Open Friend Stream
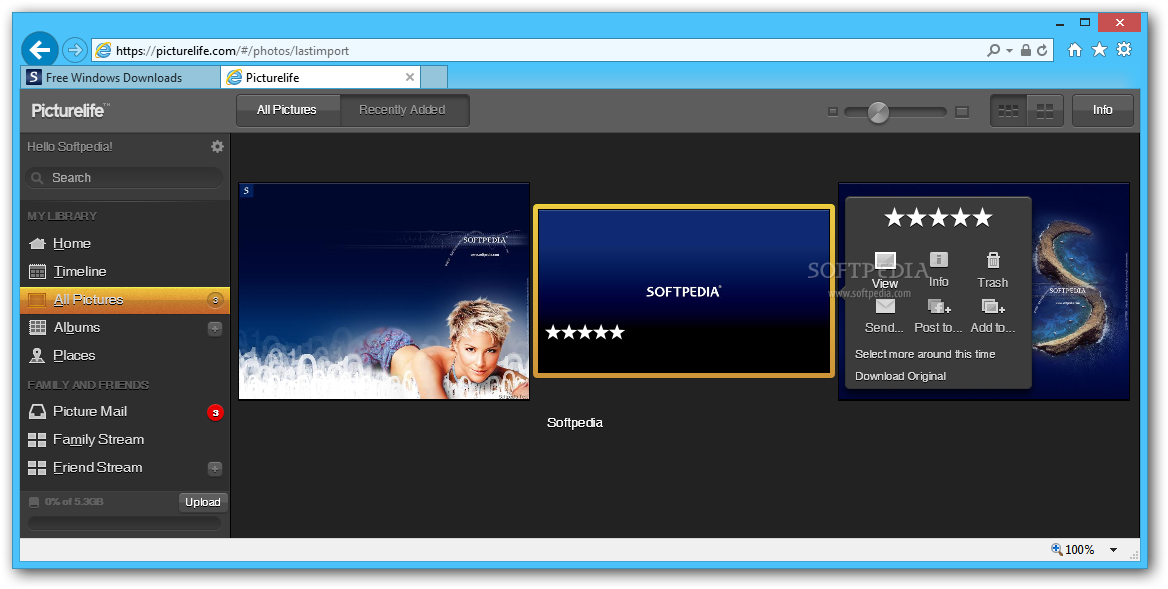The image size is (1168, 589). [125, 468]
